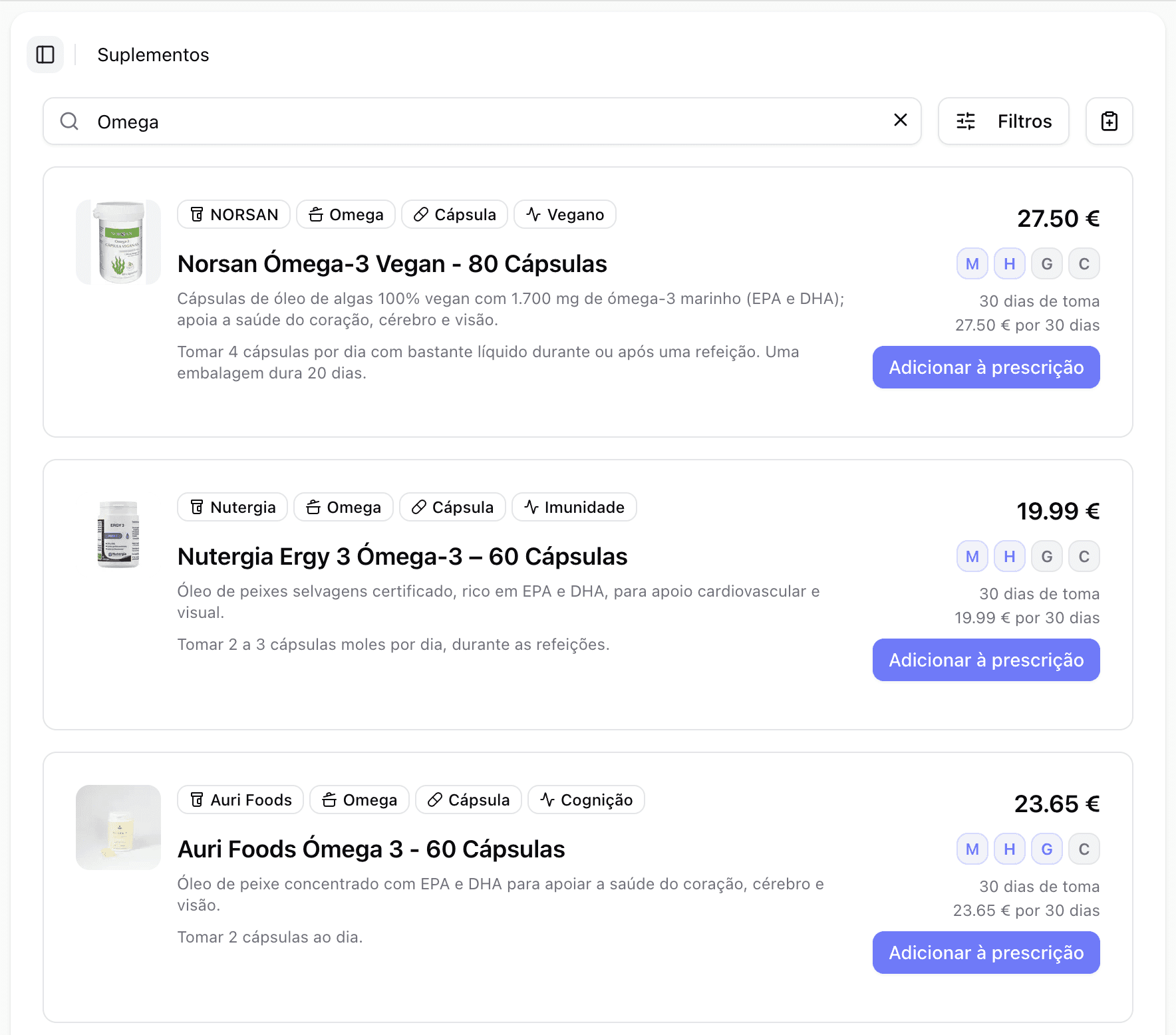Clear the Omega search text
The height and width of the screenshot is (1035, 1176).
tap(901, 120)
